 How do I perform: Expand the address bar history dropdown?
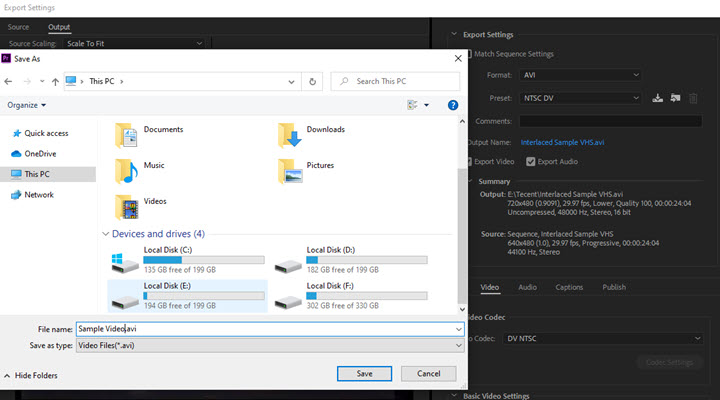(291, 82)
